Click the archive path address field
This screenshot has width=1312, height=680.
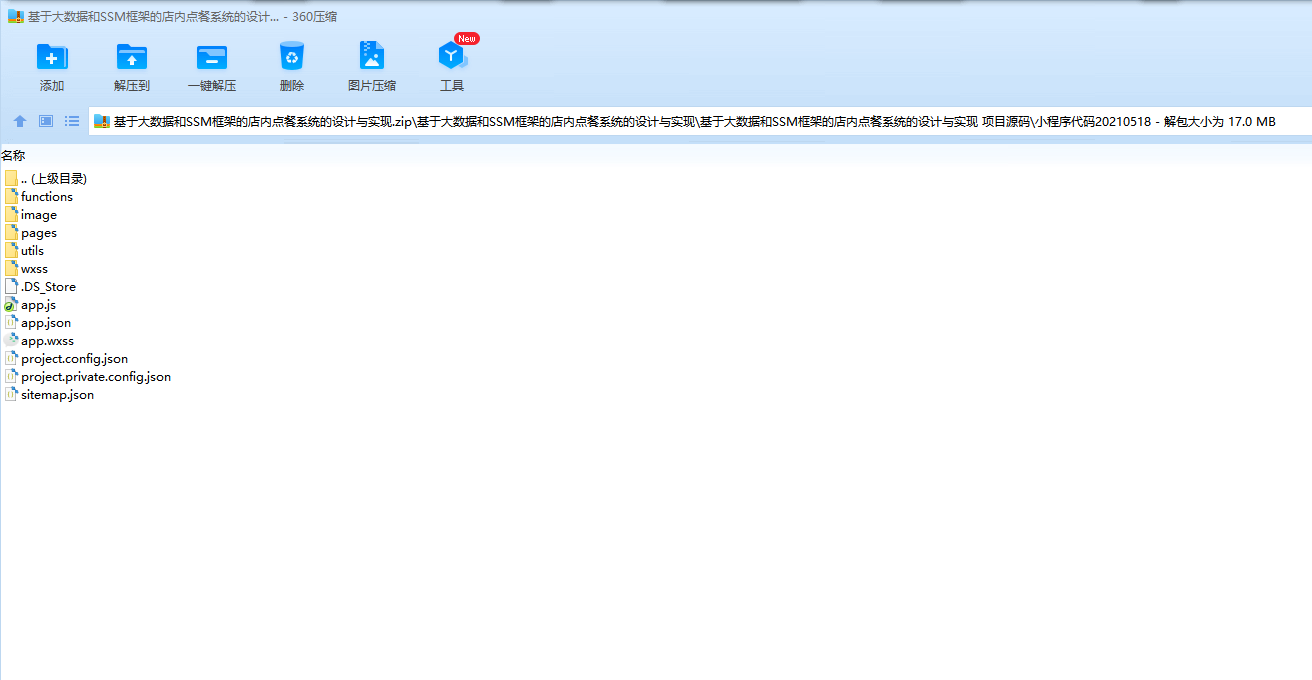700,122
